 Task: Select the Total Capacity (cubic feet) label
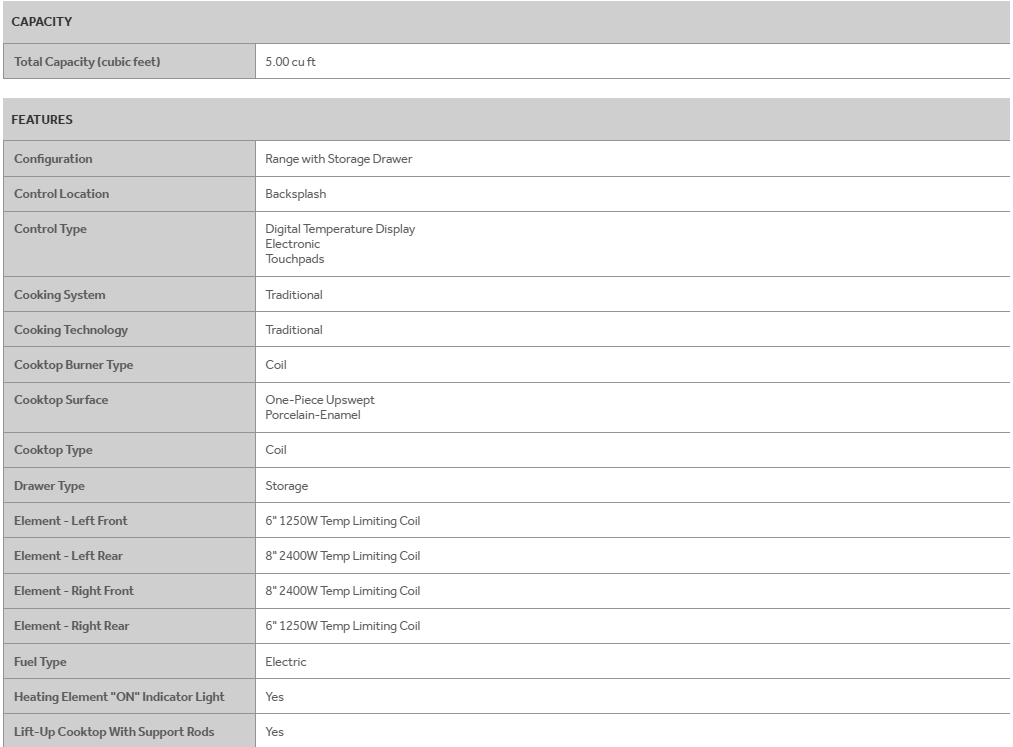[x=87, y=62]
